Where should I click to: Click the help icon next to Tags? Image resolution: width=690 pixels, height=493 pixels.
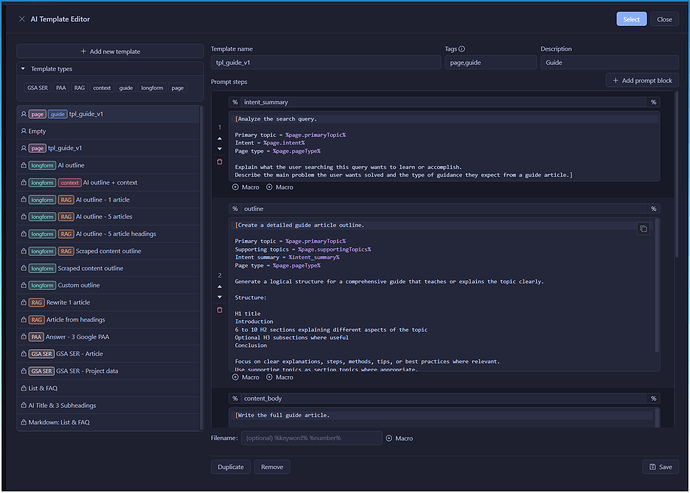(461, 49)
